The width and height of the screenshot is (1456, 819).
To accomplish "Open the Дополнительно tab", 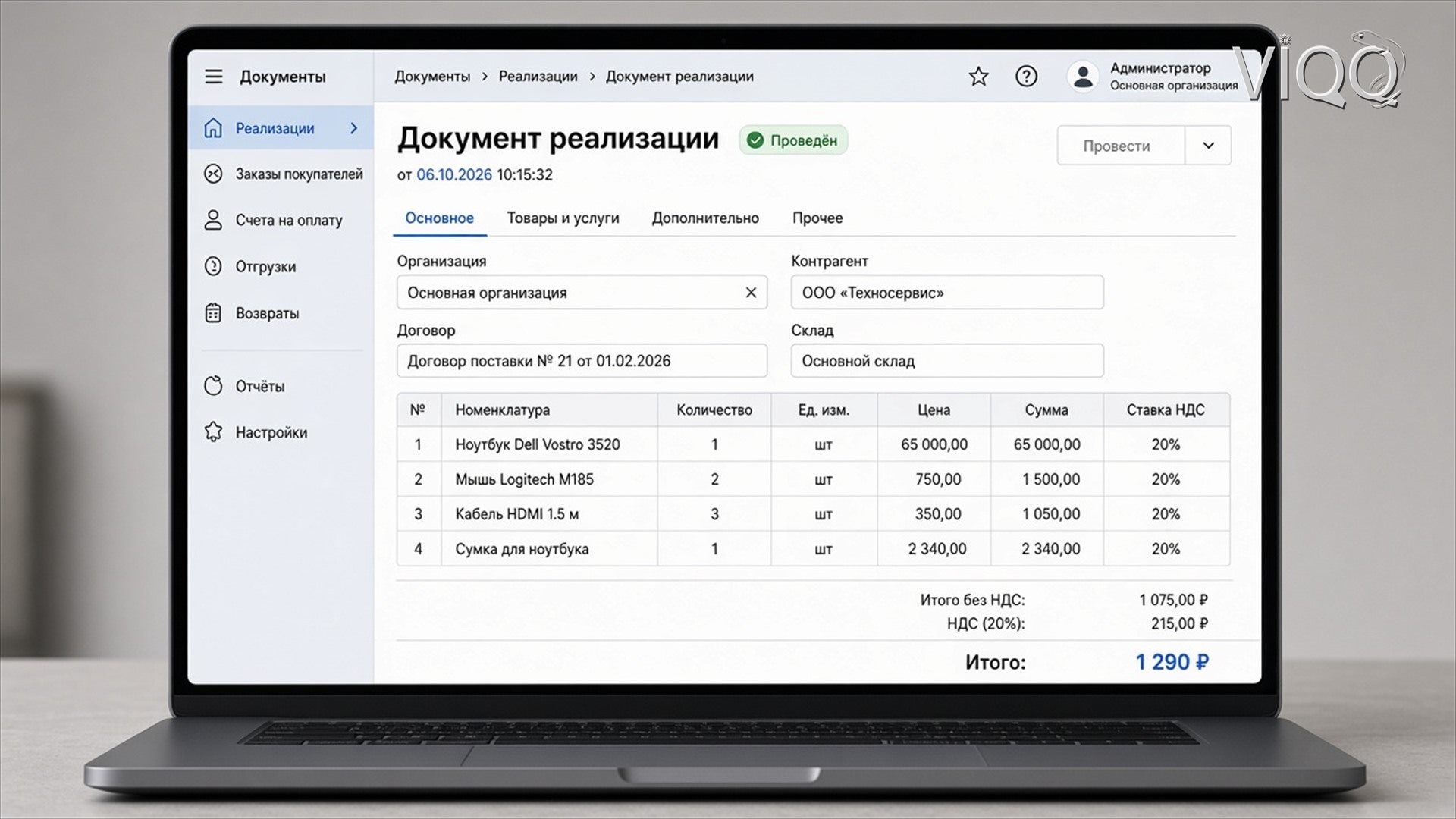I will (705, 218).
